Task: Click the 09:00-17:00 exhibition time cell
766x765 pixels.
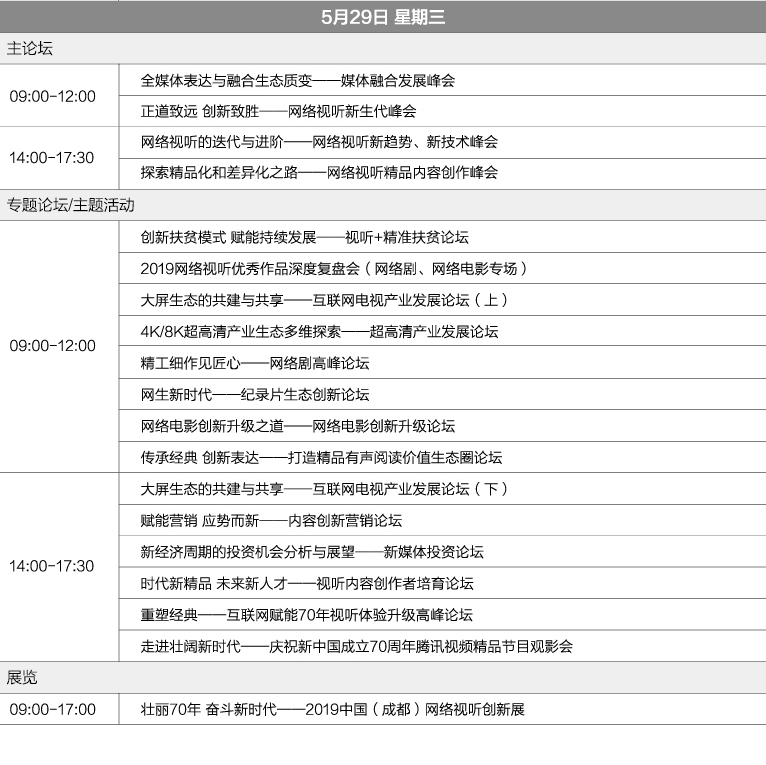Action: click(53, 710)
